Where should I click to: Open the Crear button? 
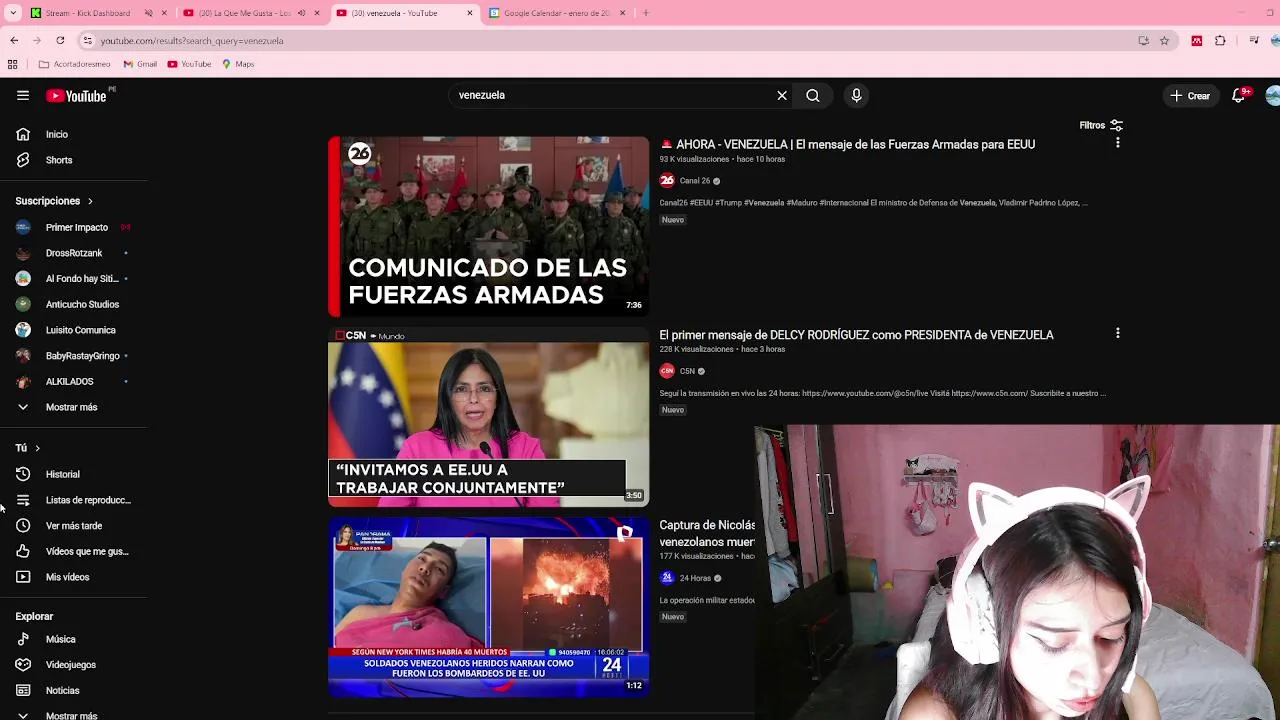1190,95
